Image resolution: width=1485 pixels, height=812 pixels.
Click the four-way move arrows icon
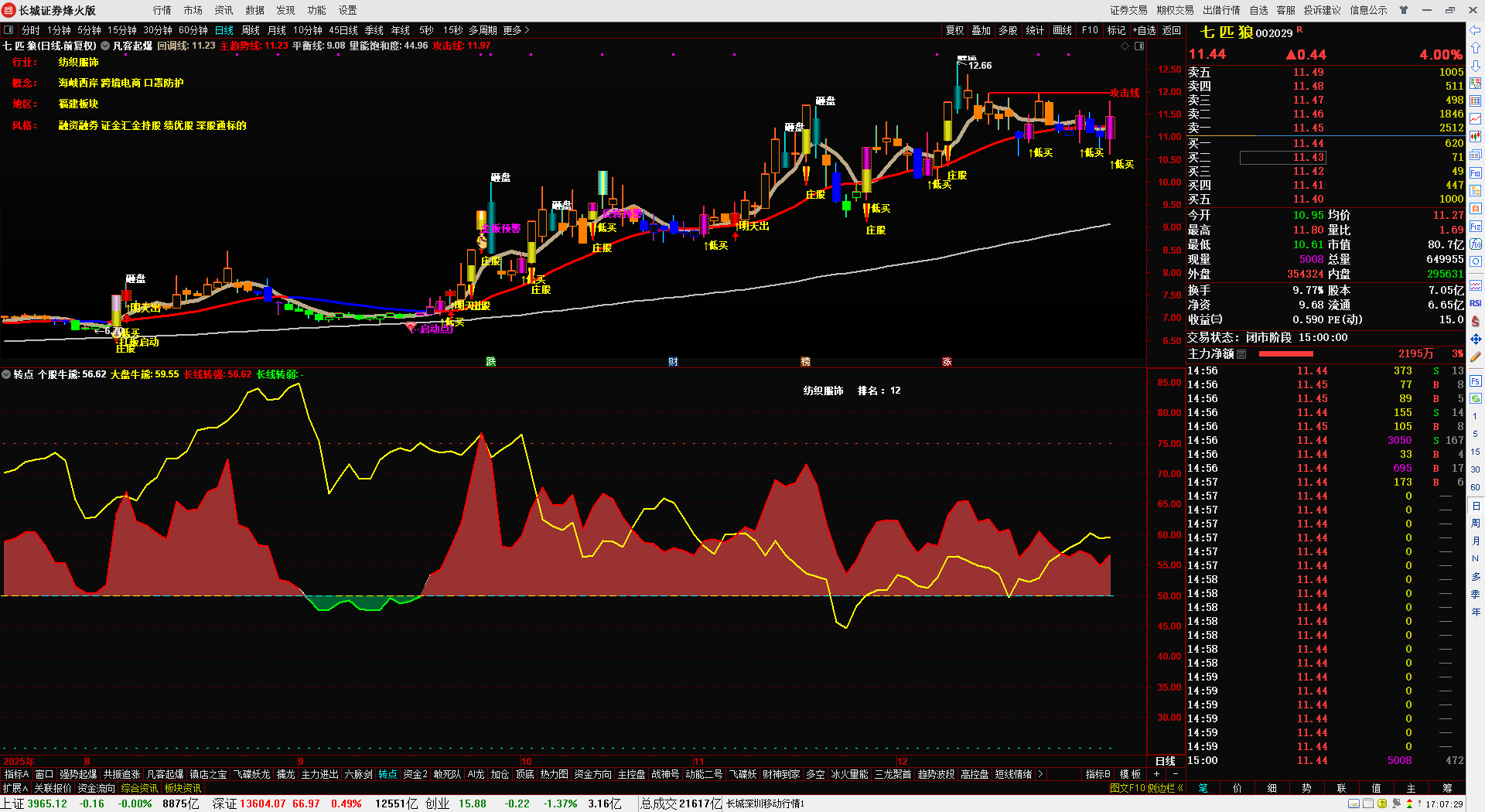(x=1476, y=339)
